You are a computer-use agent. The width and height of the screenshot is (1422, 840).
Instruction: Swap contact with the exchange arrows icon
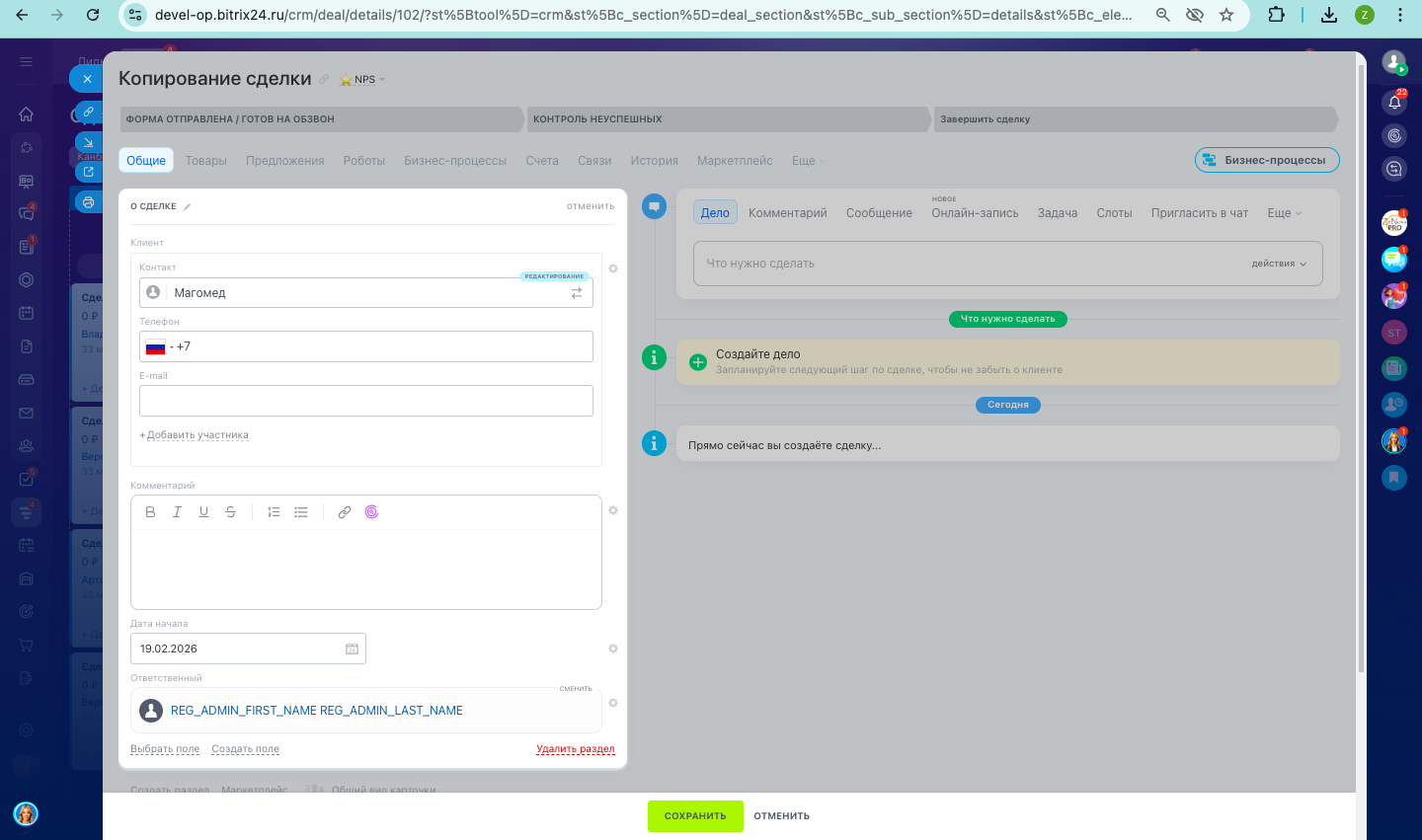[x=577, y=293]
